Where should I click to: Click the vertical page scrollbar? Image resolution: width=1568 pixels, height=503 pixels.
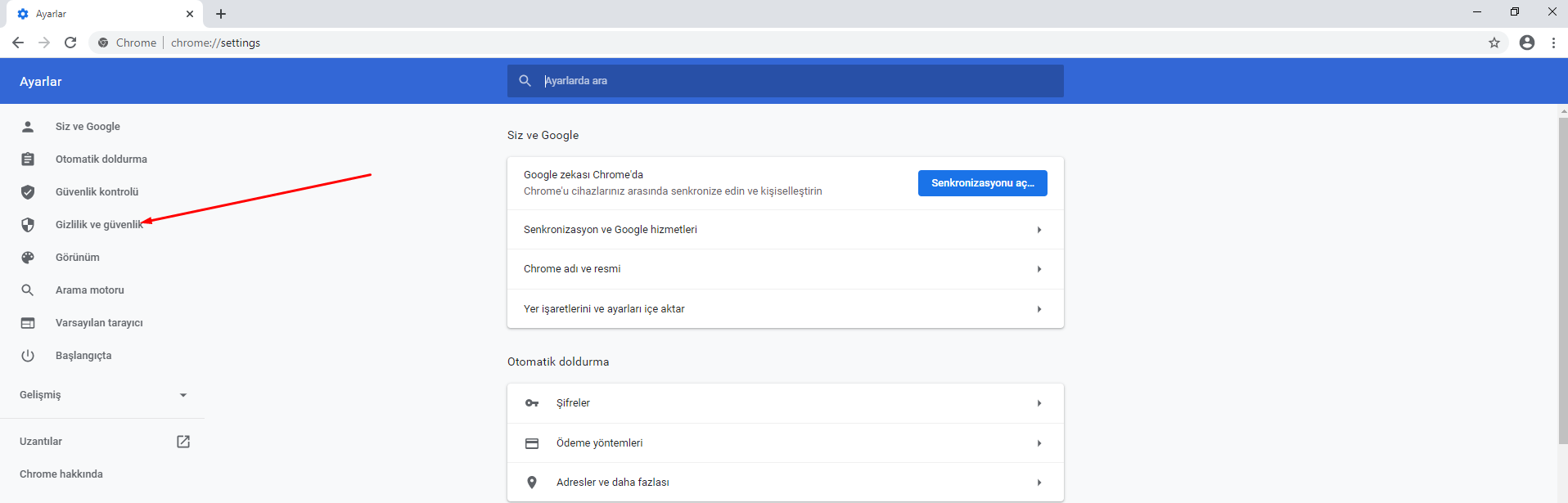click(1562, 278)
